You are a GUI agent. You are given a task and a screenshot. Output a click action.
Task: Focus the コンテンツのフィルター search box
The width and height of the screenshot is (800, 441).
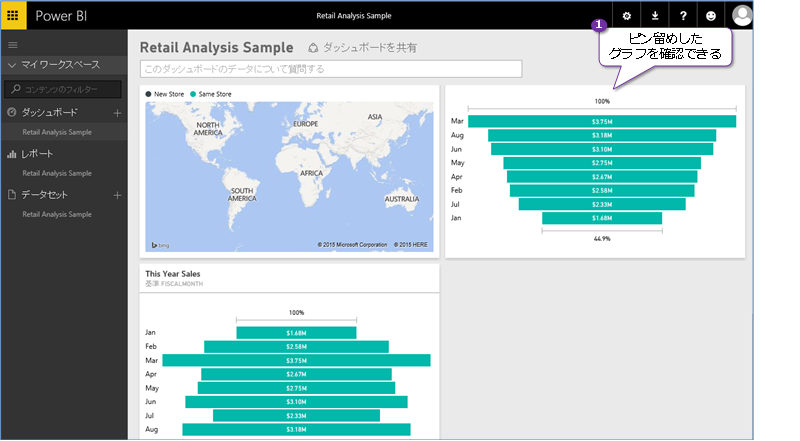[63, 89]
